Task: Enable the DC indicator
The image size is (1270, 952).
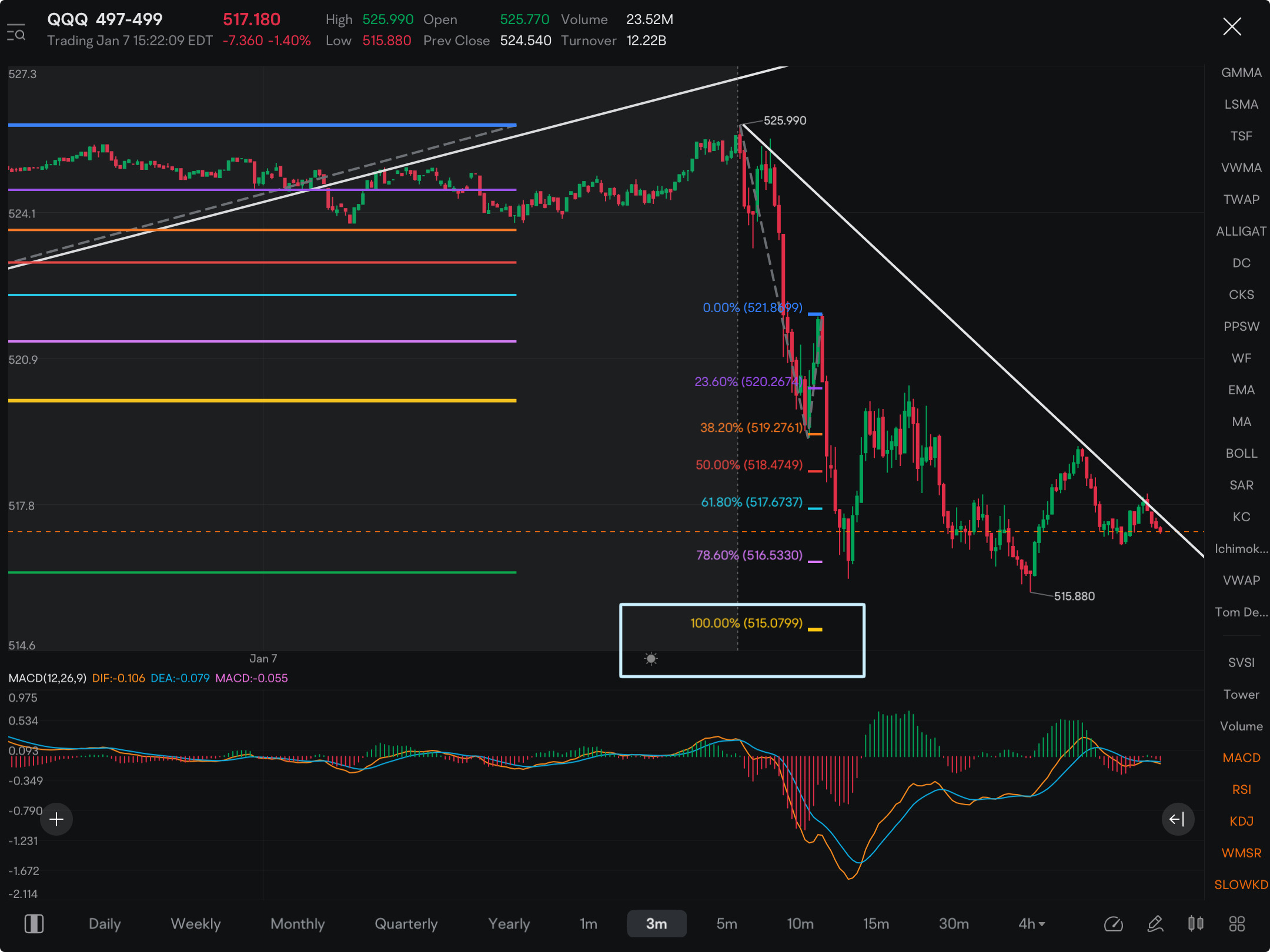Action: (x=1241, y=263)
